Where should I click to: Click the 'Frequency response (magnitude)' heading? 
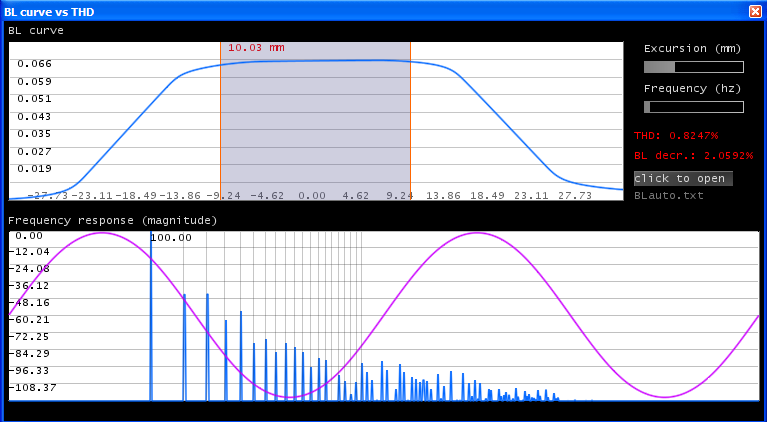(x=113, y=221)
